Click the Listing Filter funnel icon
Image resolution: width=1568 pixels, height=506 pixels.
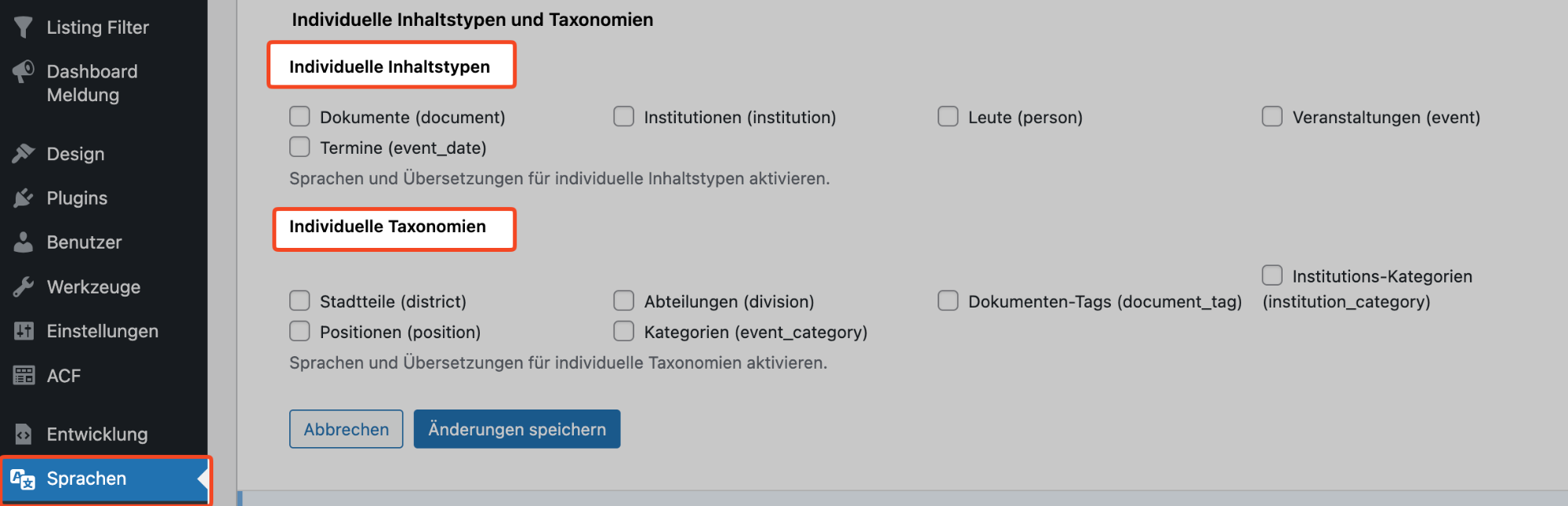click(x=24, y=27)
